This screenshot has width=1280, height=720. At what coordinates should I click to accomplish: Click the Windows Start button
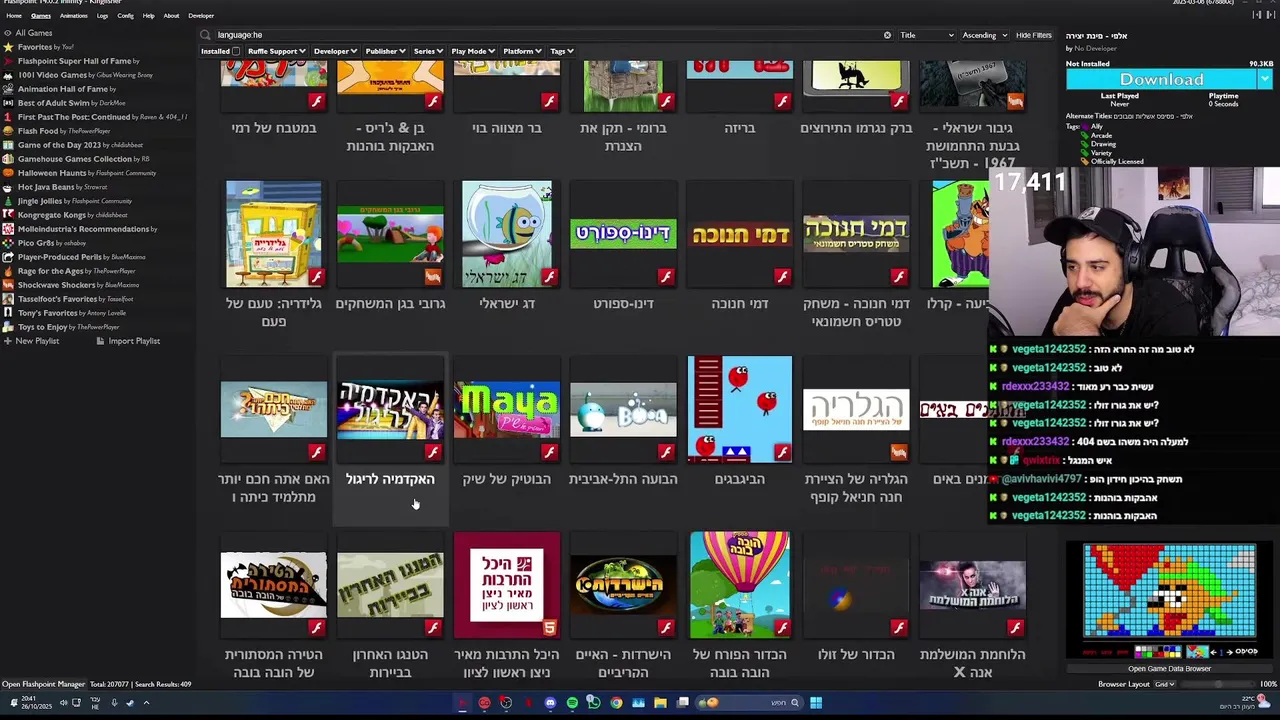(x=816, y=703)
